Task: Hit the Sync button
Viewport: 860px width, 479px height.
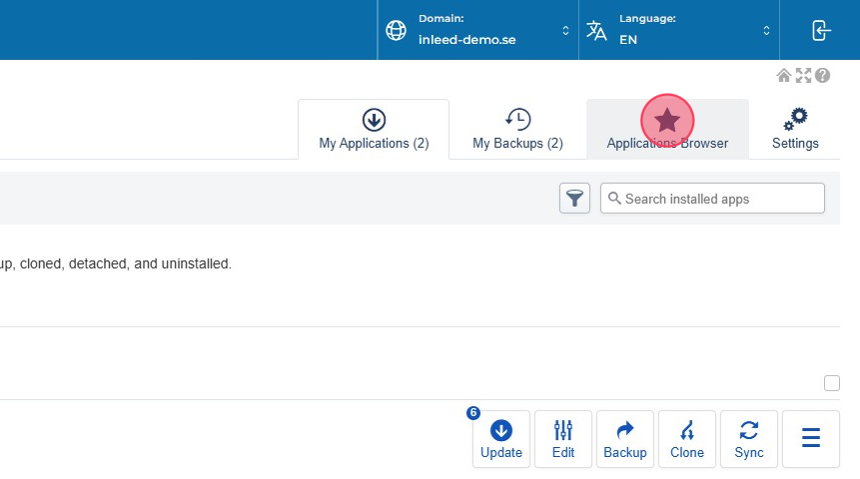Action: pos(749,439)
